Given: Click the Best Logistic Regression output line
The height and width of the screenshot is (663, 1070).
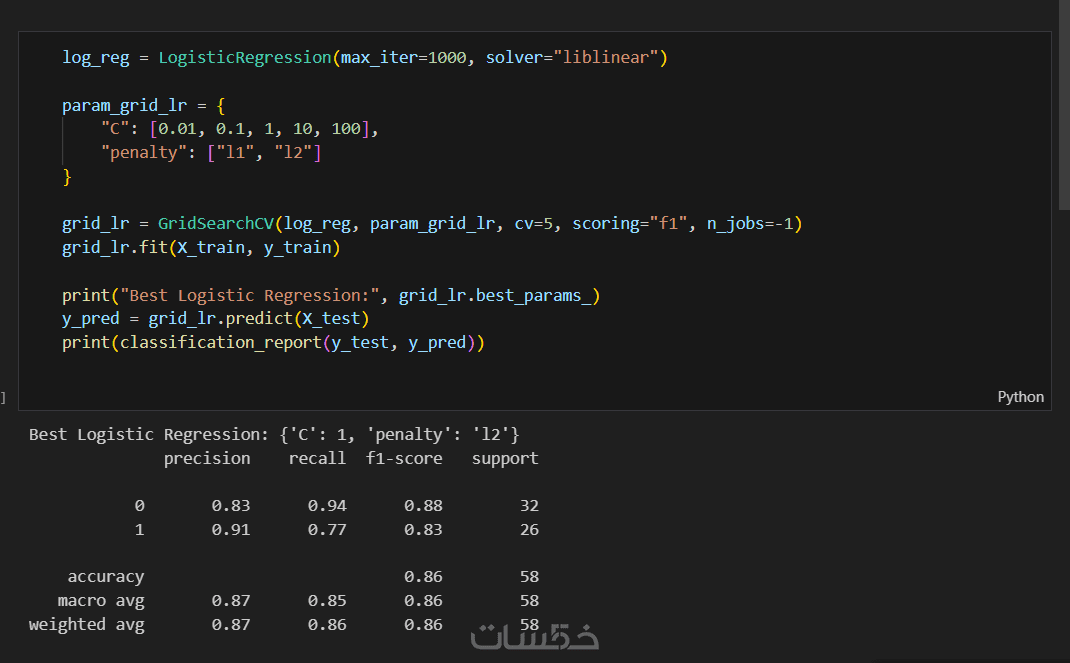Looking at the screenshot, I should click(x=274, y=434).
